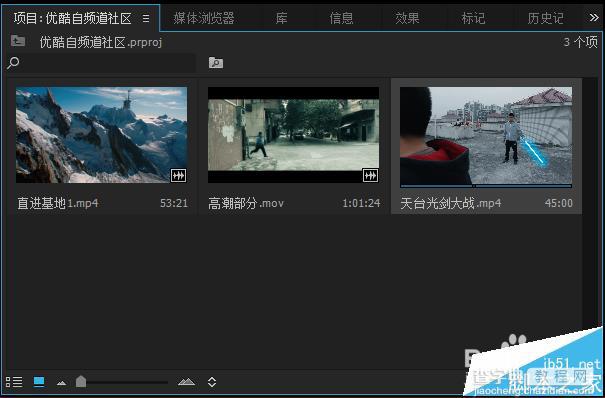This screenshot has width=605, height=398.
Task: Focus the project search field
Action: click(101, 63)
